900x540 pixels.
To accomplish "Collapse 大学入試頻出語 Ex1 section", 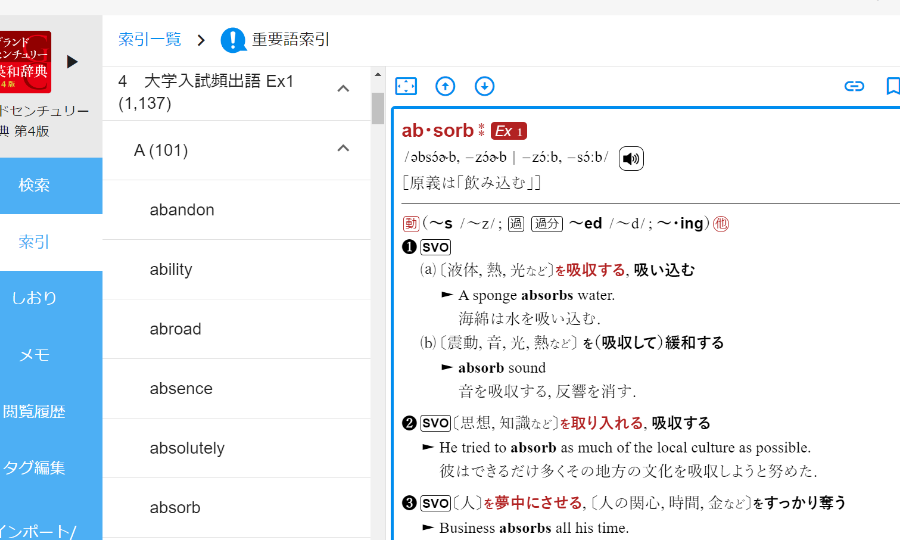I will point(343,88).
